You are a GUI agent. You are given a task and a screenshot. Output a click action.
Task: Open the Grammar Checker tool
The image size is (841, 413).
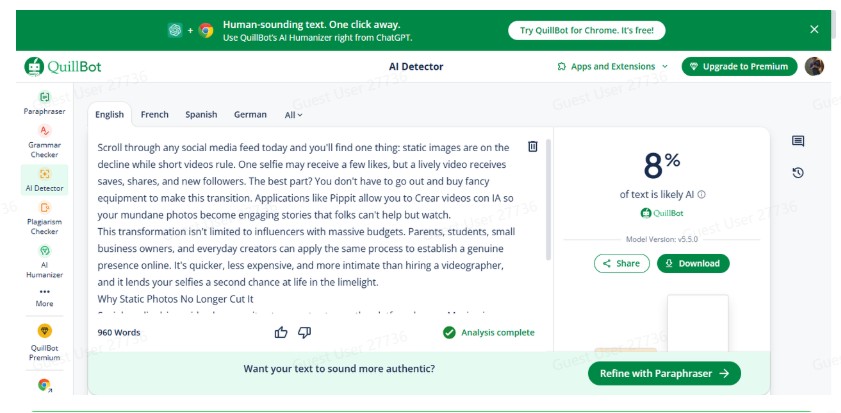click(x=45, y=141)
